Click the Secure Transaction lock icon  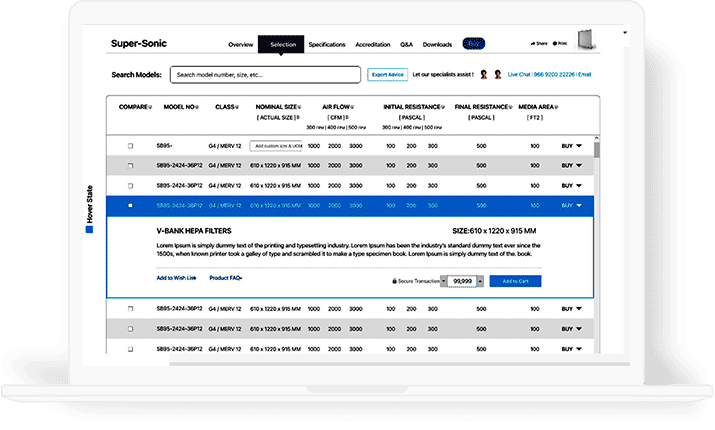point(394,281)
